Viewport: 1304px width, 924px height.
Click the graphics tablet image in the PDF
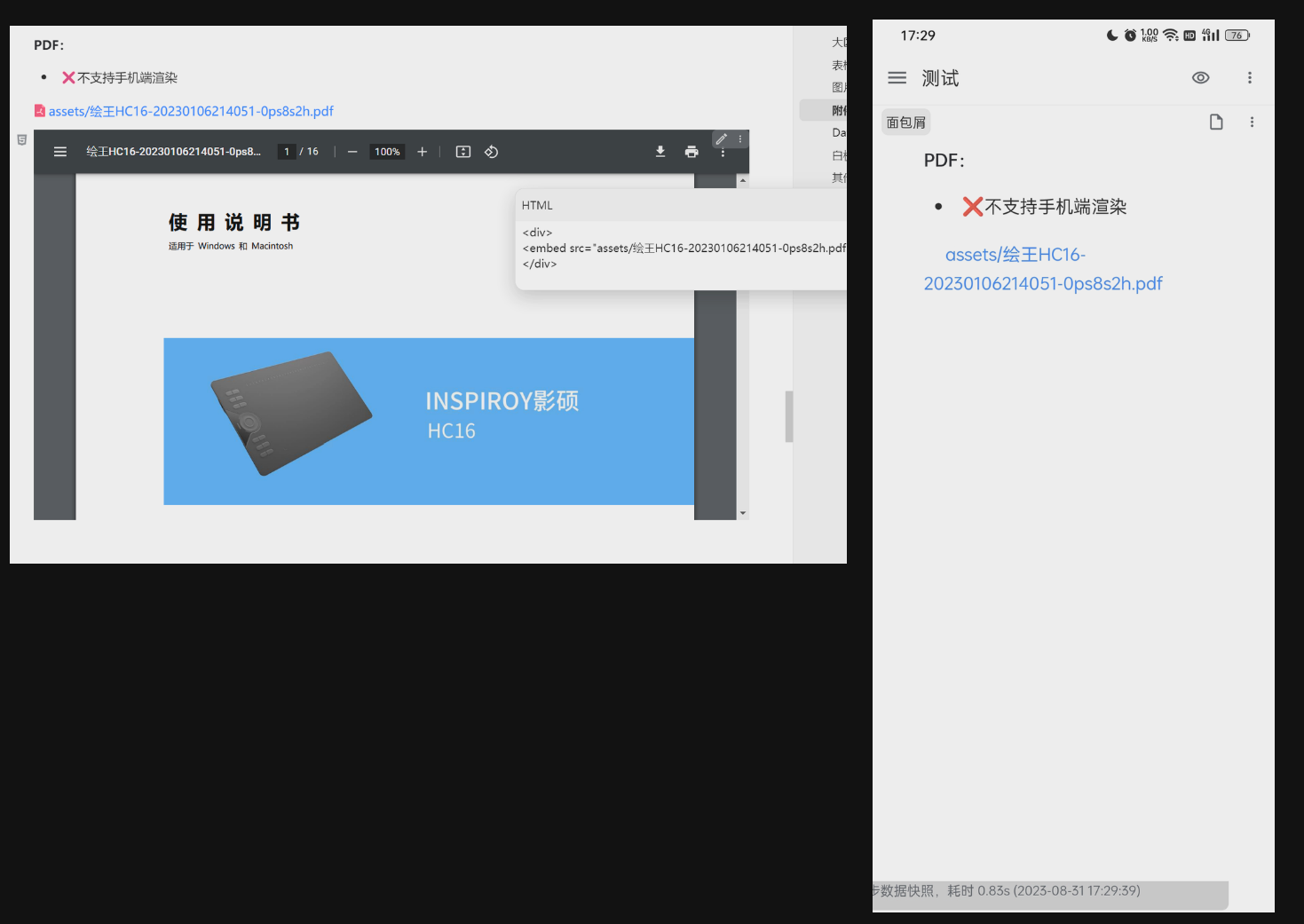point(291,414)
